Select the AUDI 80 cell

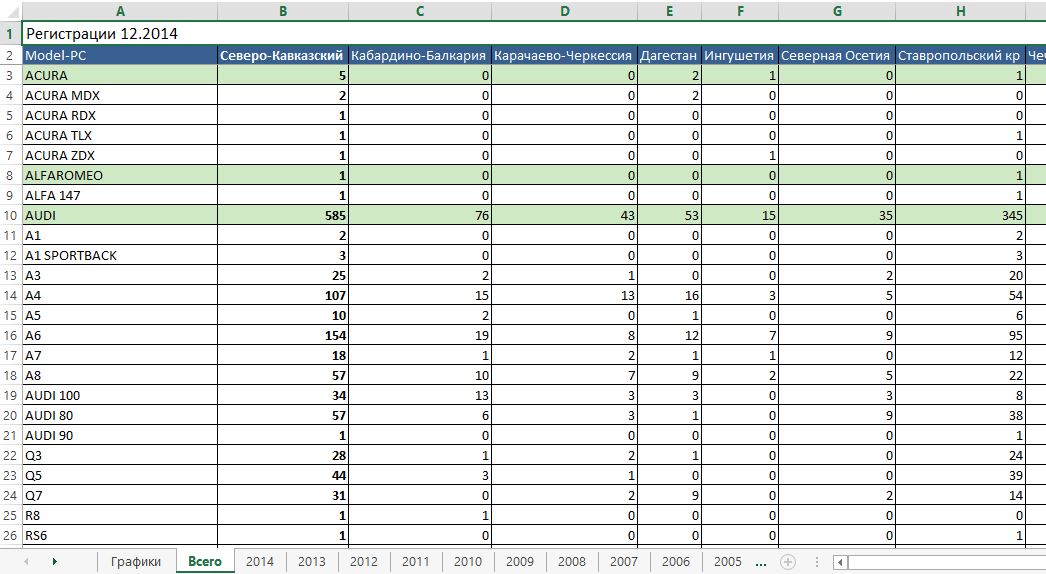[x=120, y=416]
